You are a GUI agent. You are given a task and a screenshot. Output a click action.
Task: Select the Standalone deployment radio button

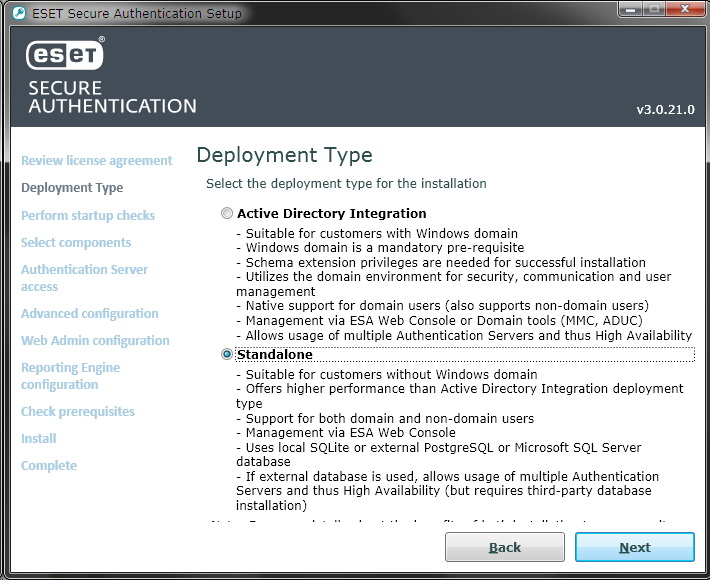[x=227, y=354]
